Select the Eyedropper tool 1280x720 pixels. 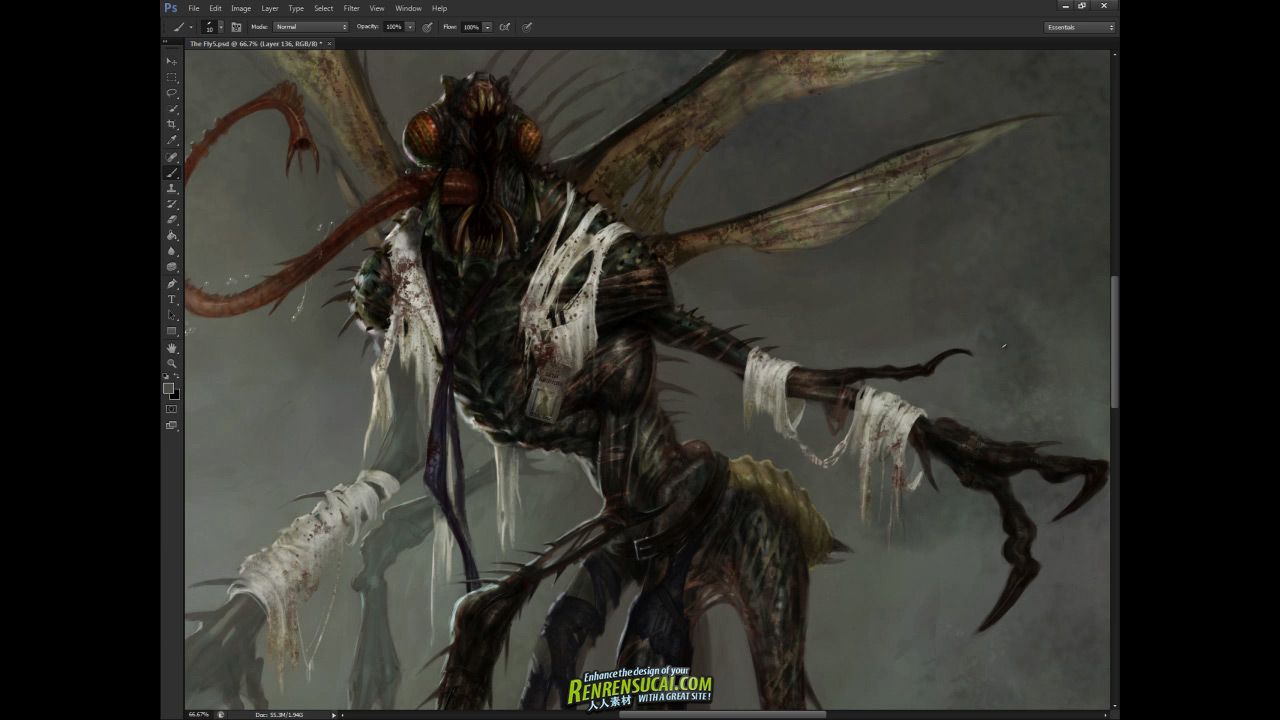172,141
